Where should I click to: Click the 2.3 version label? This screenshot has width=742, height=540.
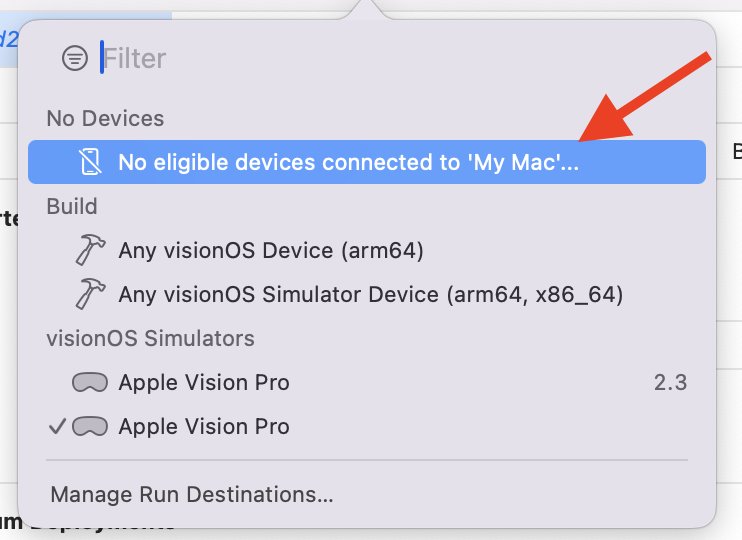pos(670,382)
